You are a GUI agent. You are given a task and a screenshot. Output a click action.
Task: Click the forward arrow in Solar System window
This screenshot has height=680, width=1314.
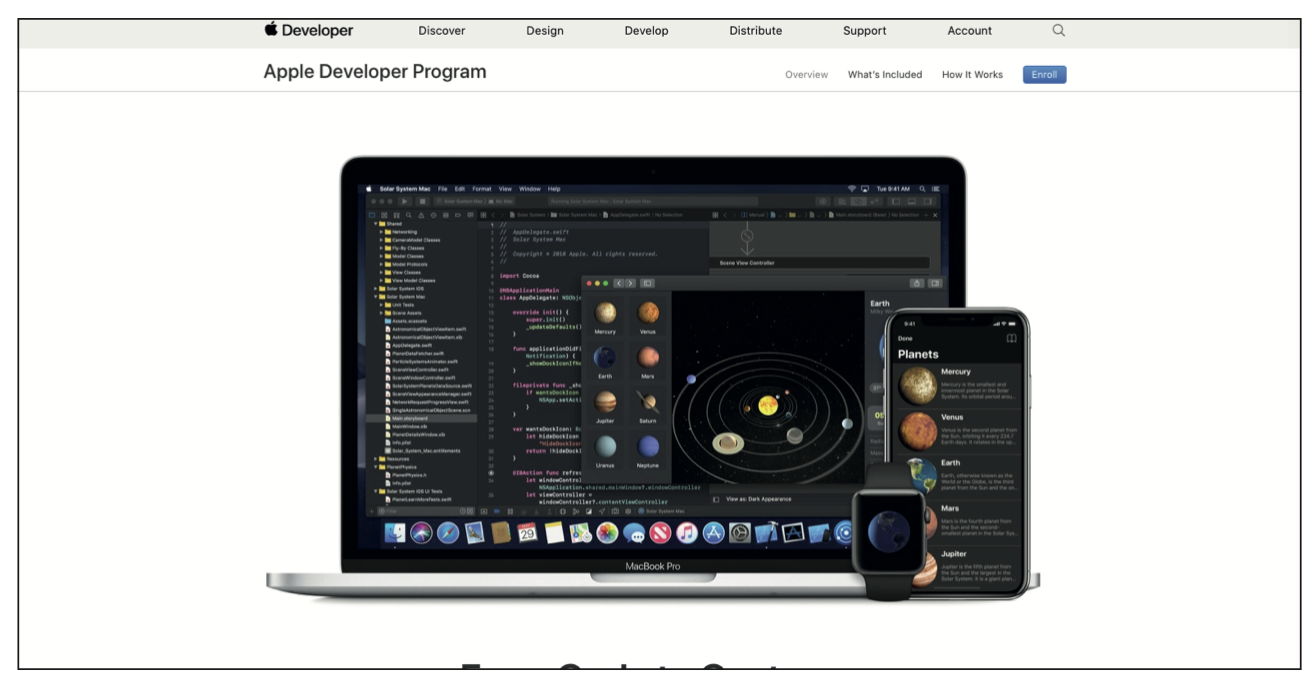(x=630, y=283)
